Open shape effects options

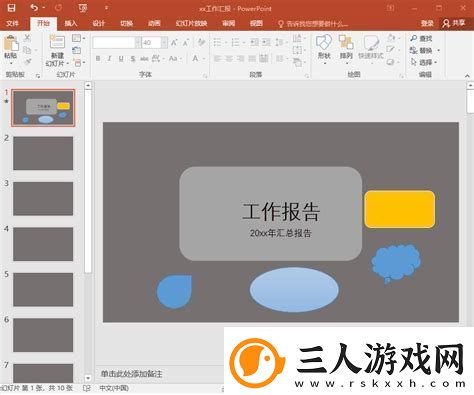[x=392, y=62]
